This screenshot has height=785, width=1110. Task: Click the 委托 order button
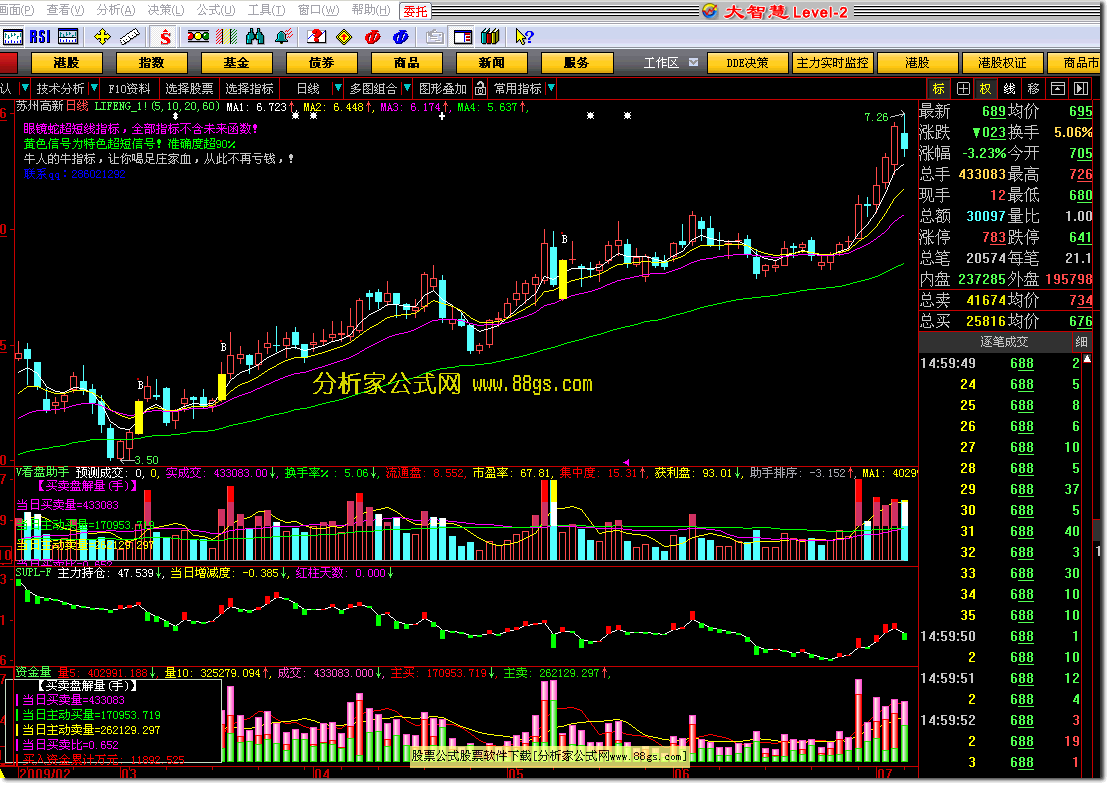pyautogui.click(x=416, y=11)
